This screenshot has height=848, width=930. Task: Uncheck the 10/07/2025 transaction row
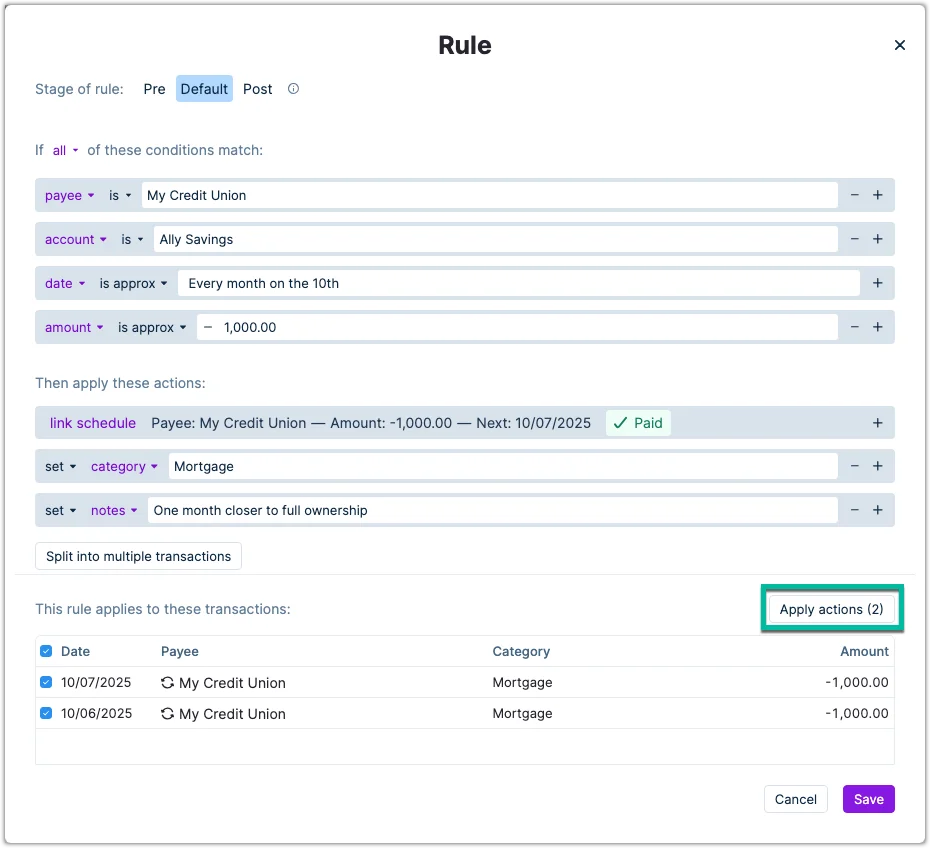pos(45,682)
